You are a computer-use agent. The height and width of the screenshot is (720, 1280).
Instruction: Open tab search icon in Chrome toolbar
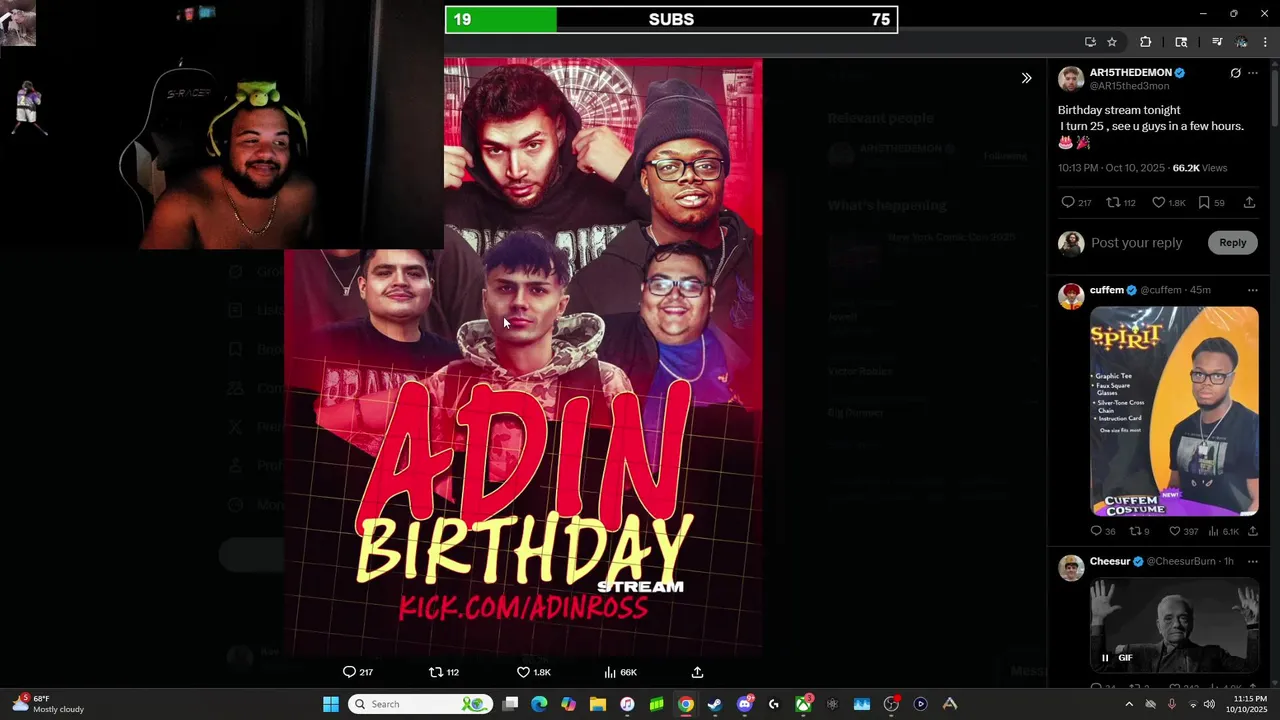click(1181, 42)
